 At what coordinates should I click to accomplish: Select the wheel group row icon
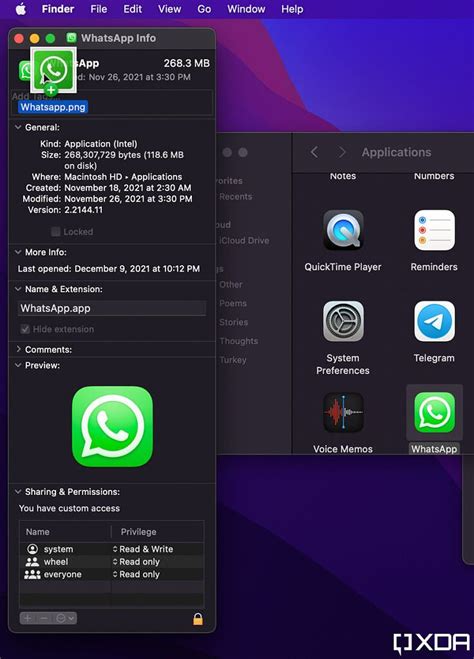[x=32, y=561]
